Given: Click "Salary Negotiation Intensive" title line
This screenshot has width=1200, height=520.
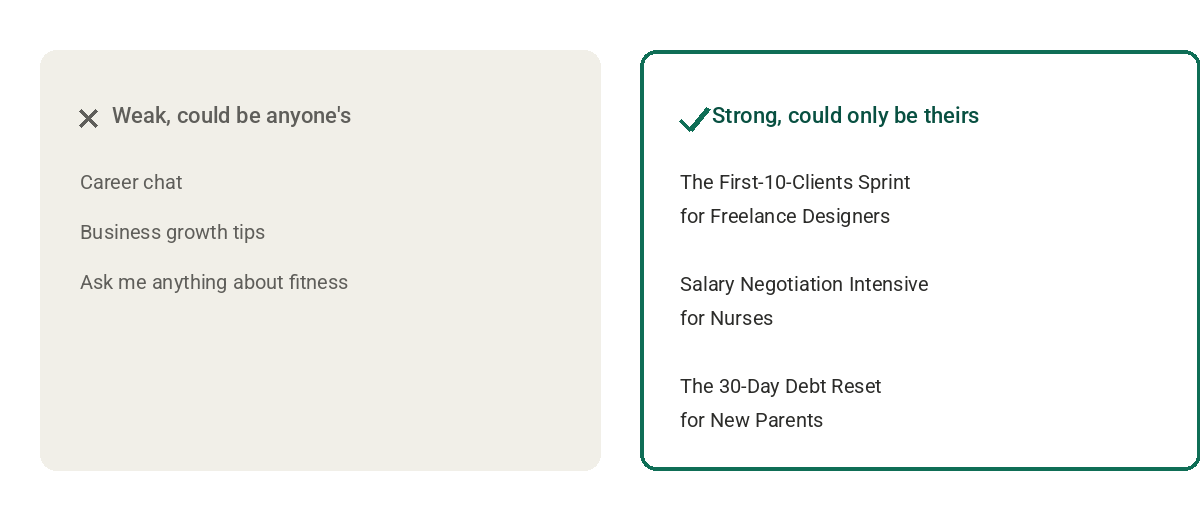Looking at the screenshot, I should point(804,284).
